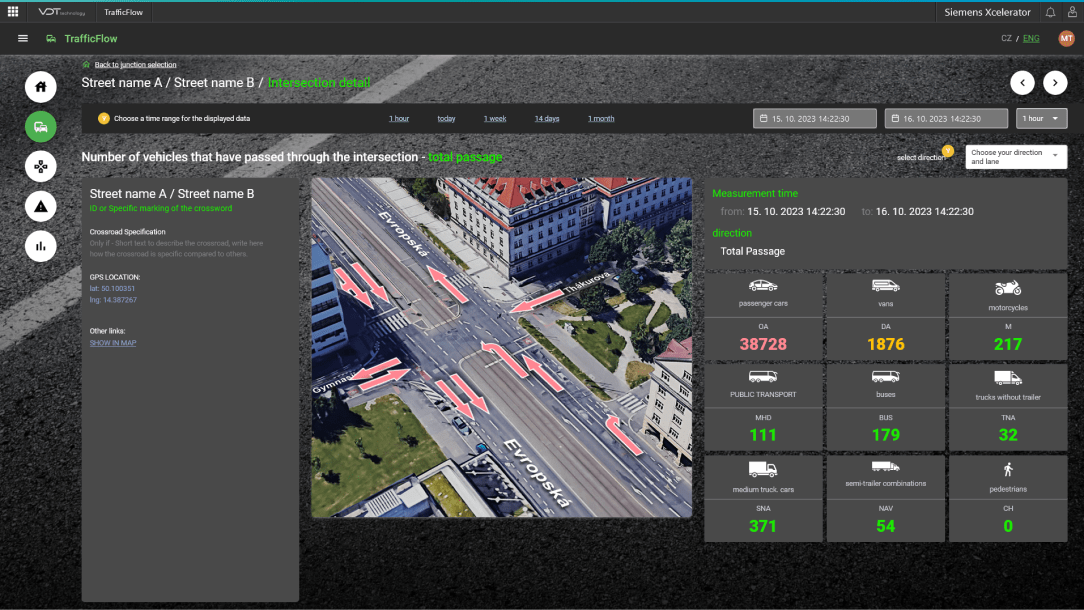1084x610 pixels.
Task: Select the 1 hour time range
Action: 399,118
